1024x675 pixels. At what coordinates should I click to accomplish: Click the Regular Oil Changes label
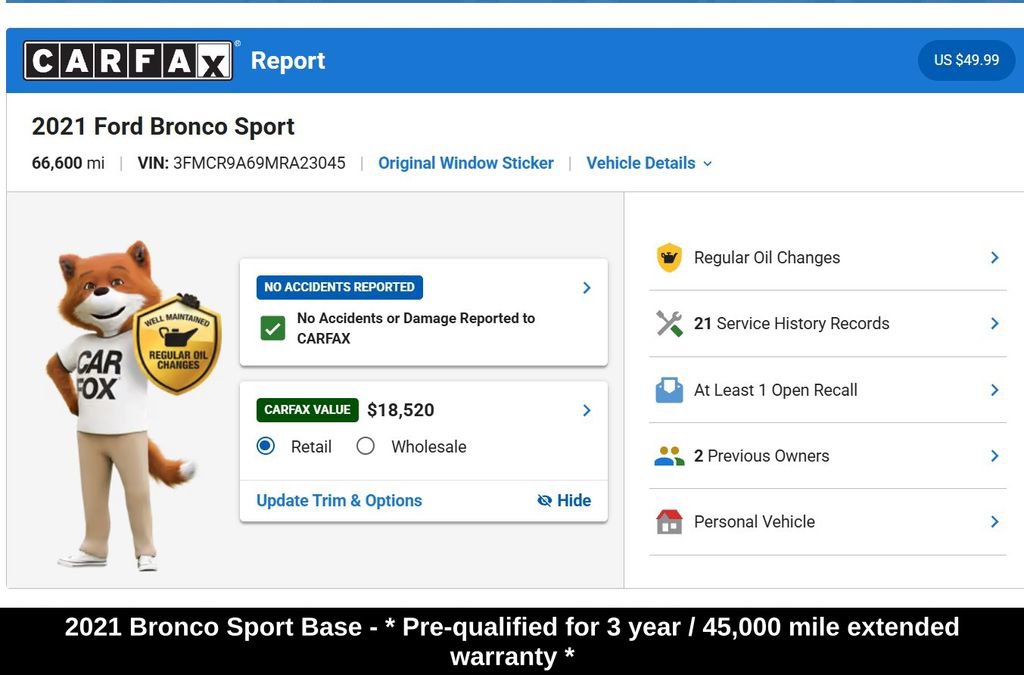click(x=767, y=258)
